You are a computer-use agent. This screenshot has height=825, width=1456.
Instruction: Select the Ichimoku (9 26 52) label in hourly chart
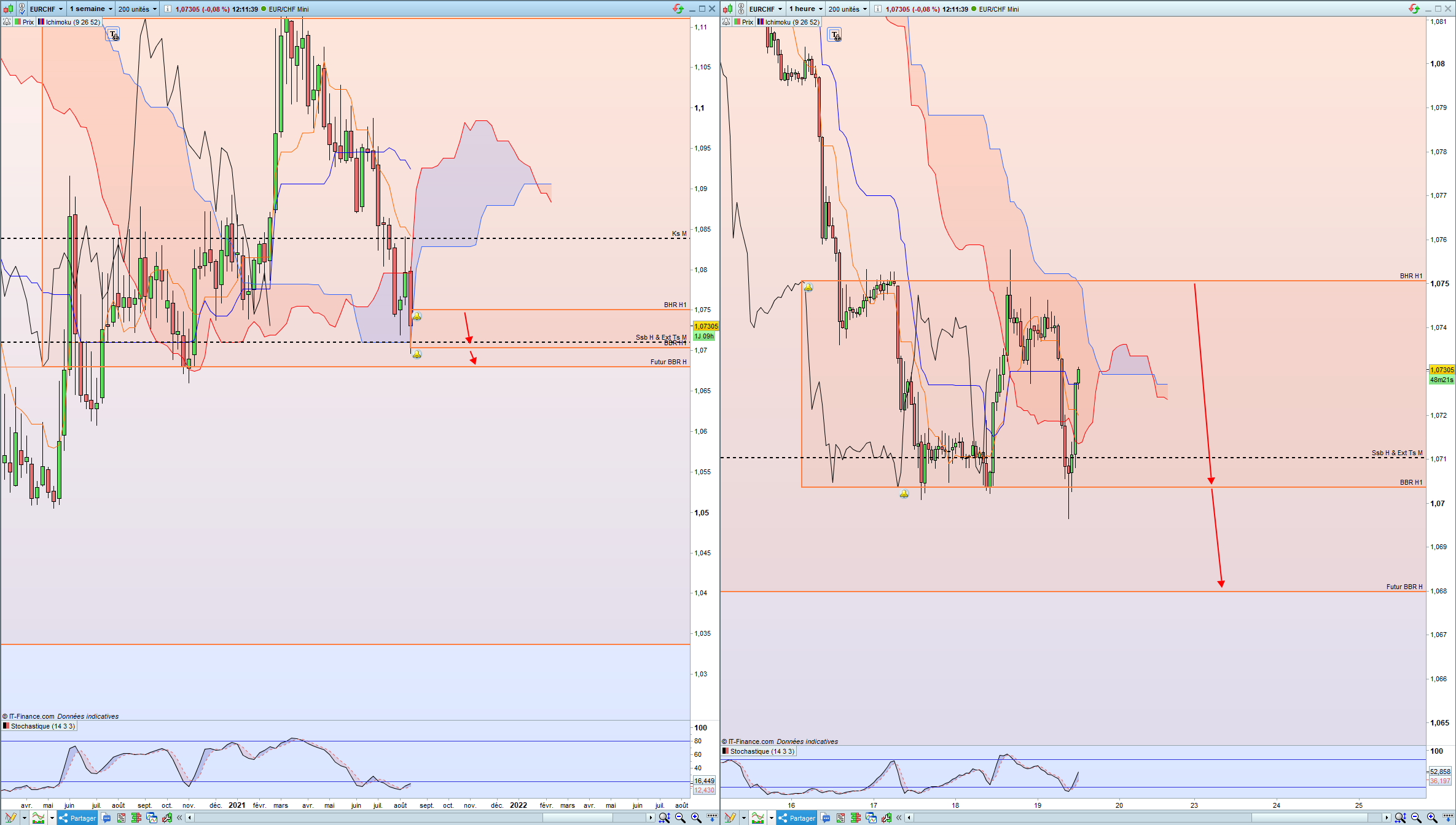click(788, 22)
